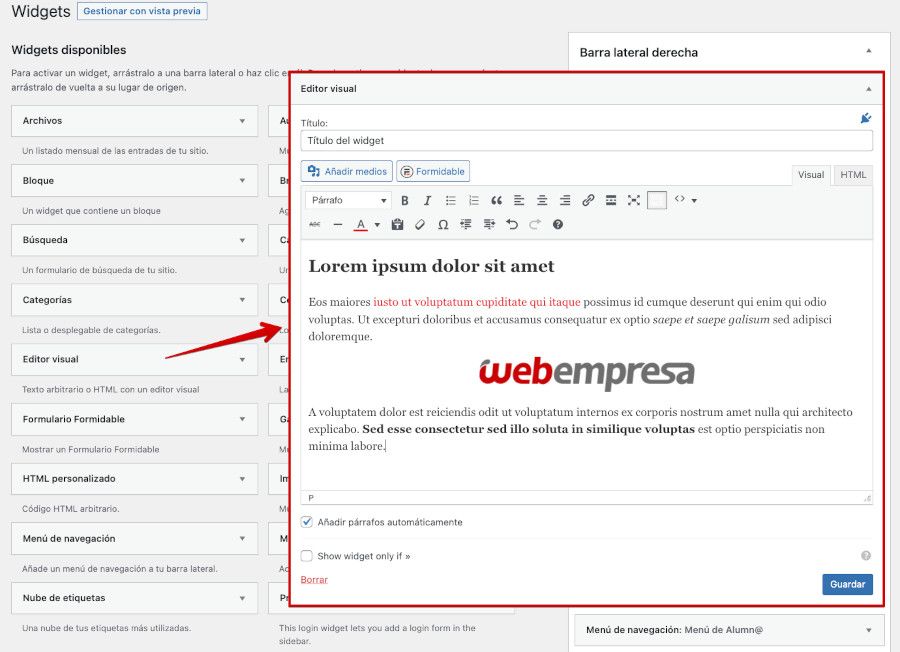This screenshot has height=652, width=900.
Task: Click the Título del widget input field
Action: (x=587, y=141)
